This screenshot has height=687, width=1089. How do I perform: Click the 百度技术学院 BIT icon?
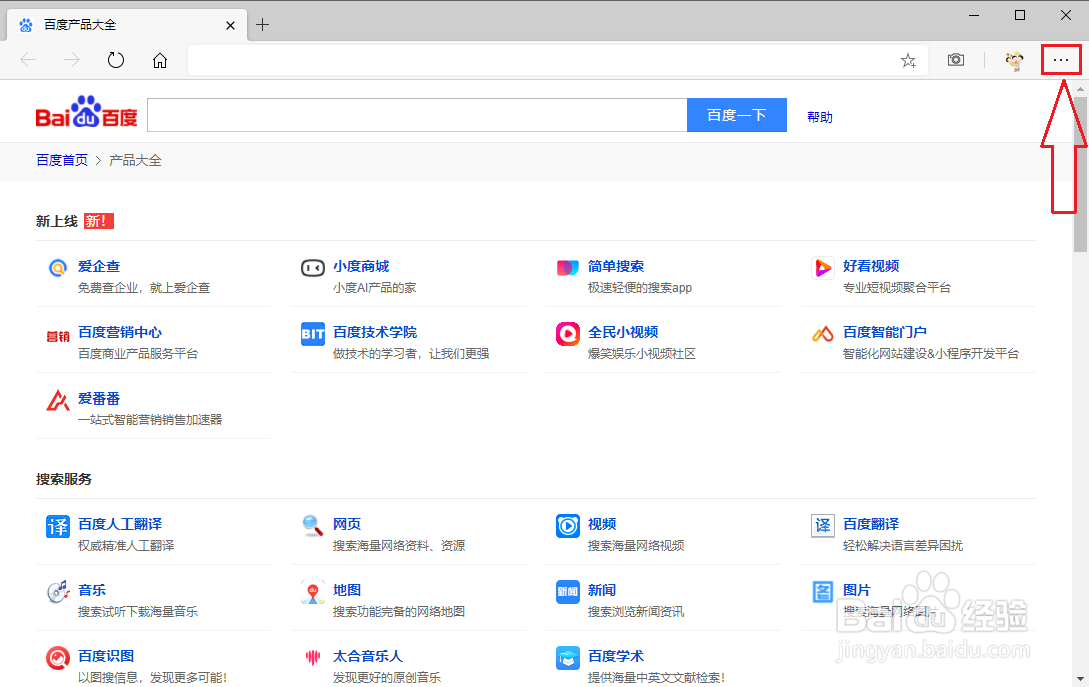coord(313,334)
